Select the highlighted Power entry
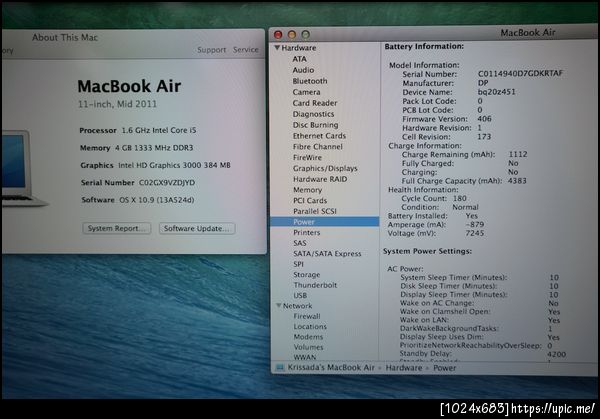 coord(324,222)
